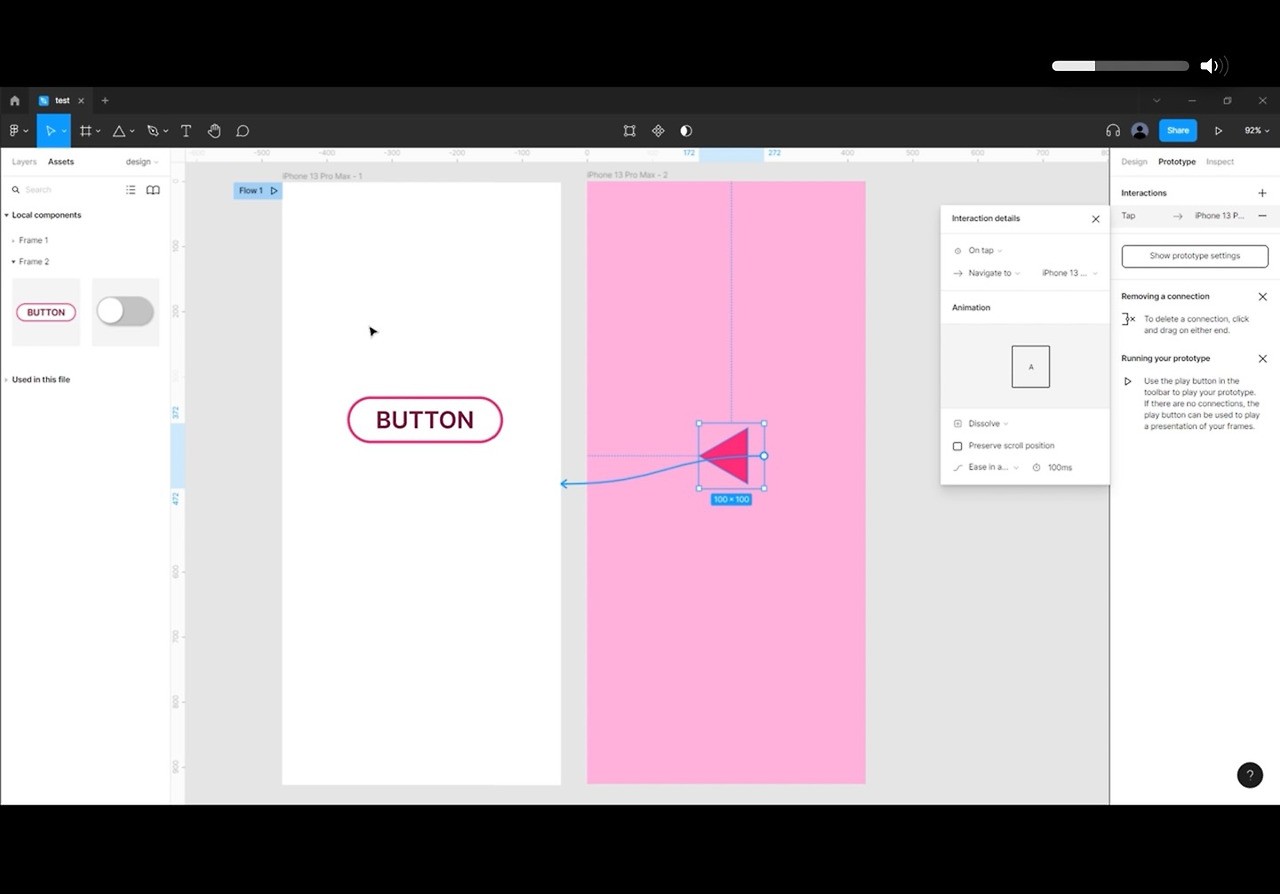Expand the Used in this file section

pos(7,380)
